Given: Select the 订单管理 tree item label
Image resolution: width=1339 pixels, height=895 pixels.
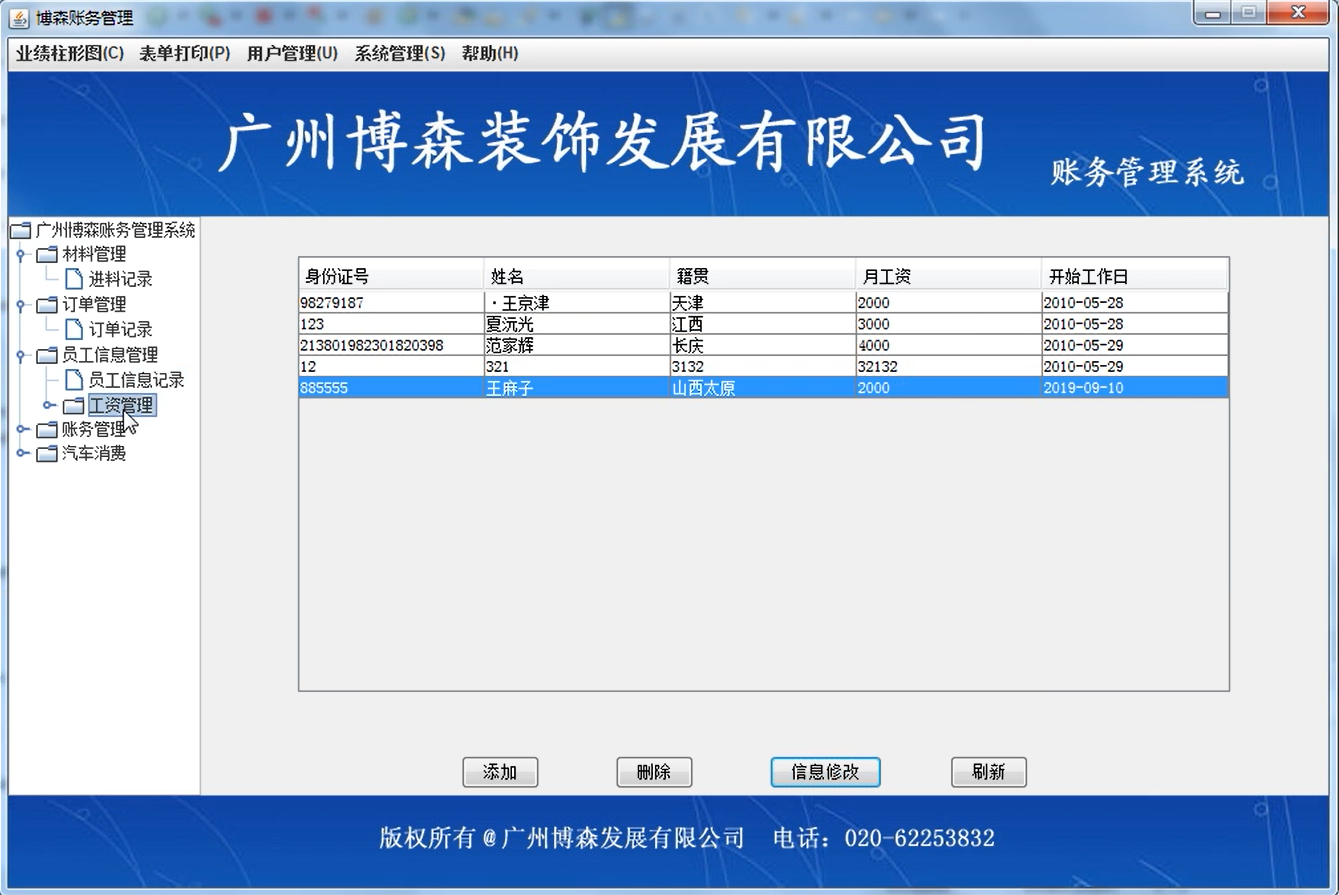Looking at the screenshot, I should point(94,305).
